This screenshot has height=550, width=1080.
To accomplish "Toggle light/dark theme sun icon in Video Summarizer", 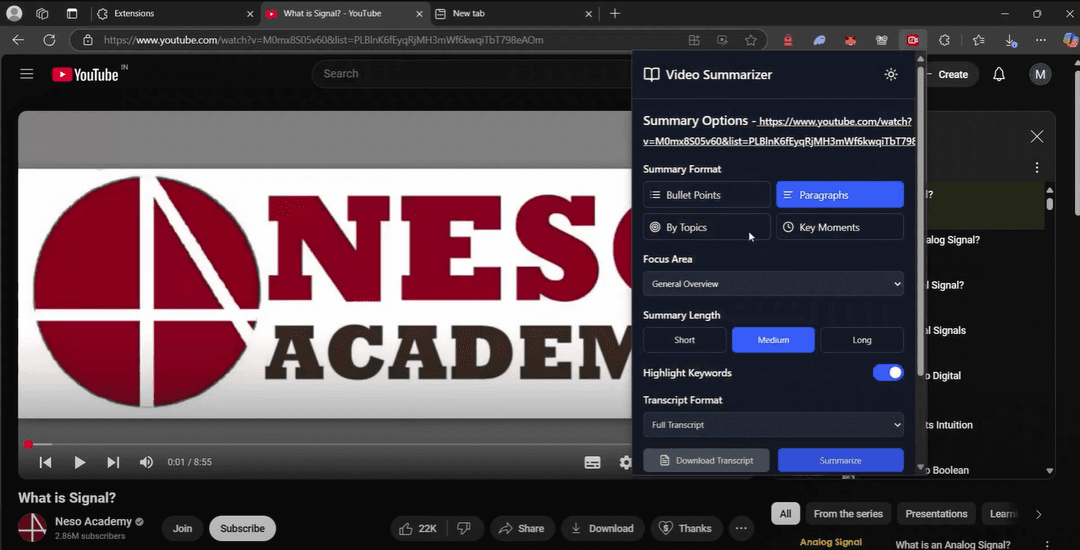I will pyautogui.click(x=891, y=74).
